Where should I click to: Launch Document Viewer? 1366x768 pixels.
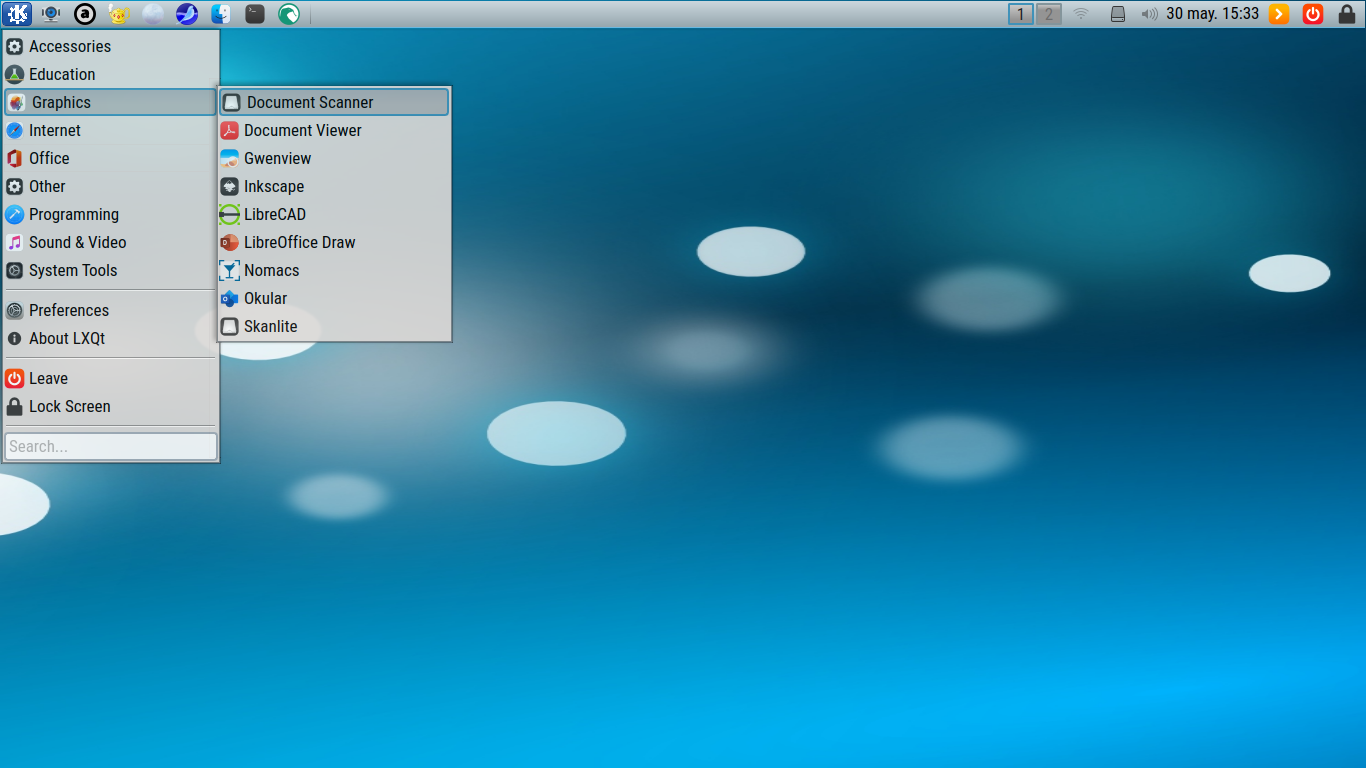[334, 130]
